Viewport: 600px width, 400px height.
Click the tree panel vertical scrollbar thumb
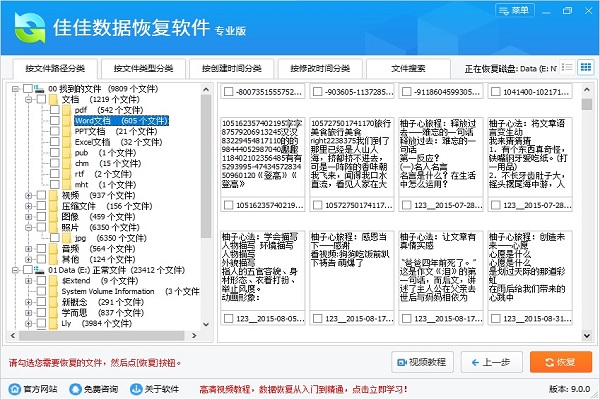(x=206, y=166)
